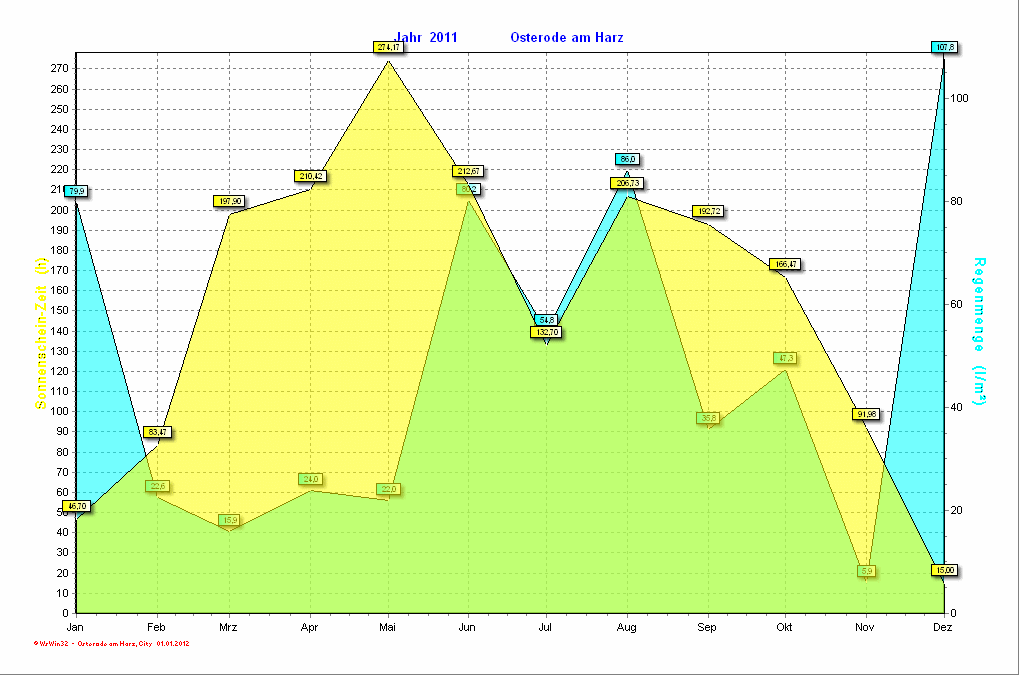Viewport: 1019px width, 675px height.
Task: Click the September sunshine label 192,72
Action: point(707,211)
